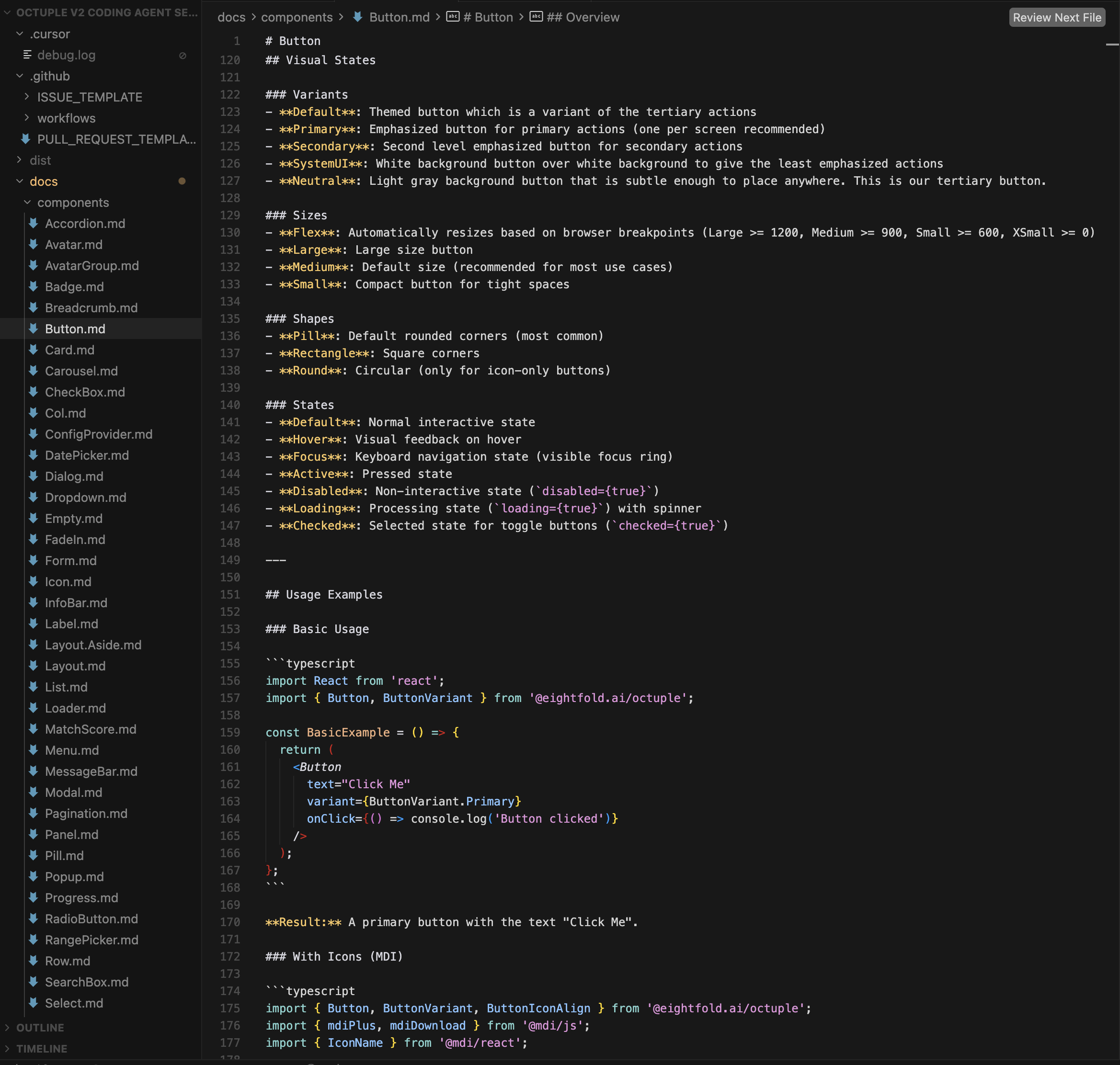Click the Markdown icon beside Accordion.md
Screen dimensions: 1120x1065
point(34,224)
